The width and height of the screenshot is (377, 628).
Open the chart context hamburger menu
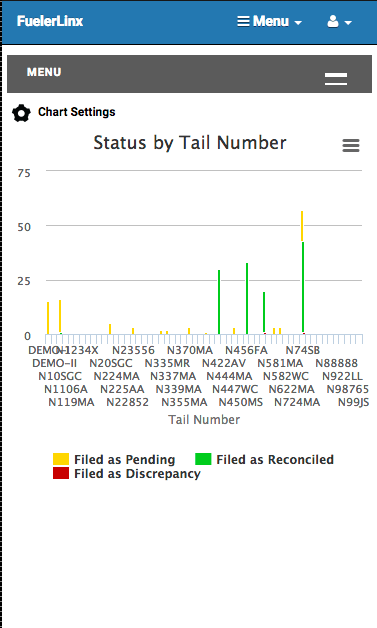pyautogui.click(x=351, y=145)
